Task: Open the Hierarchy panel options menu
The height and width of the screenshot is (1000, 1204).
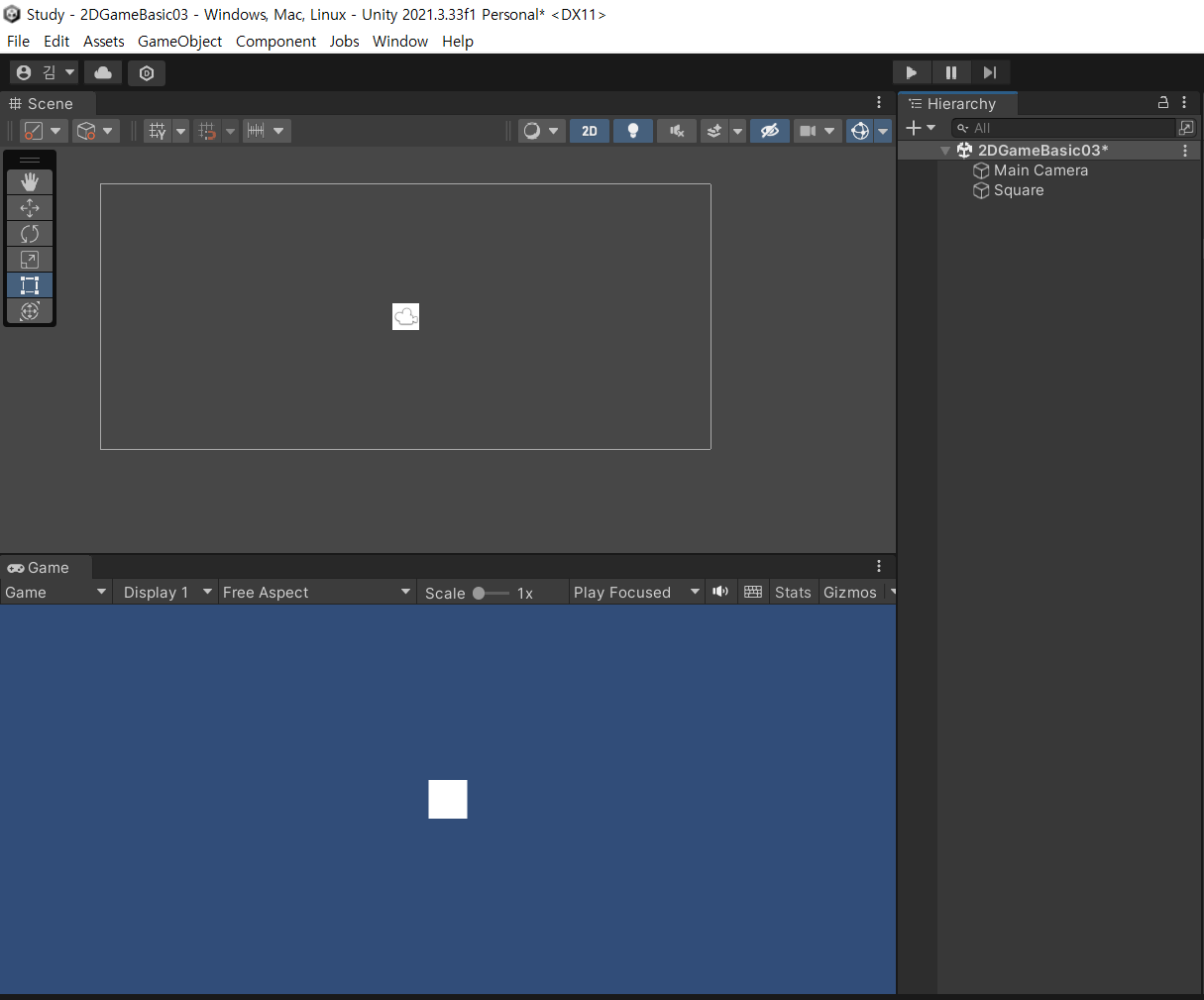Action: pyautogui.click(x=1184, y=103)
